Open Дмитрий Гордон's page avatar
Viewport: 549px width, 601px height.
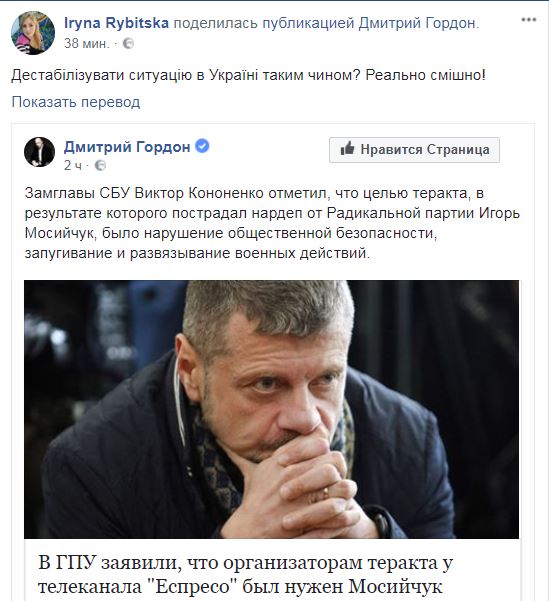point(39,152)
